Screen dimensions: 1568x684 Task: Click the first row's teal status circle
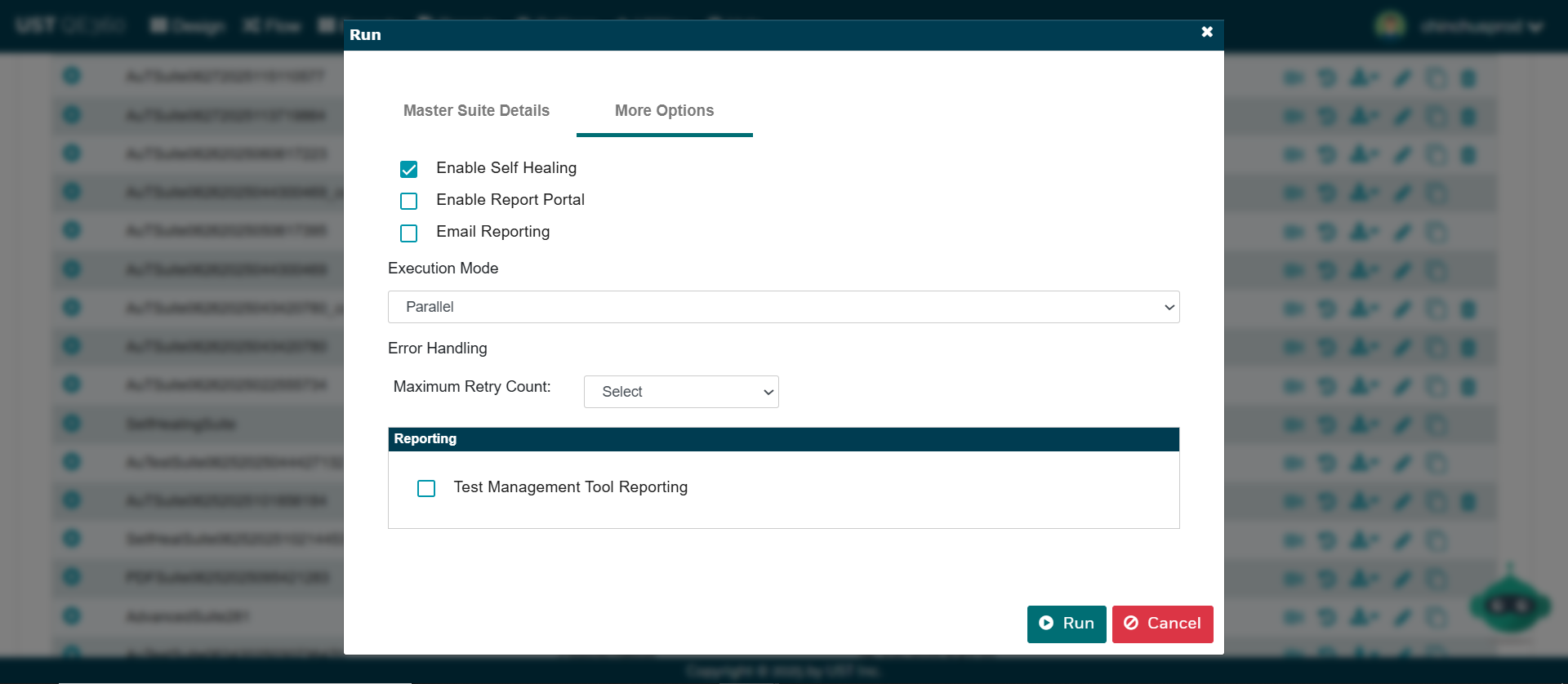tap(72, 76)
